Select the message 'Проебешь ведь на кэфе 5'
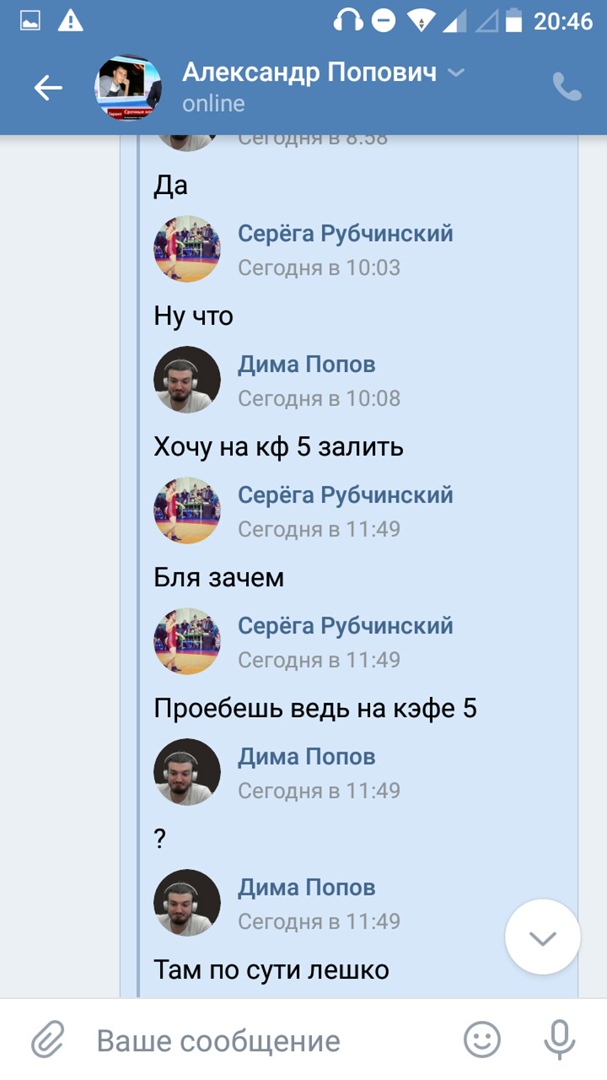The width and height of the screenshot is (607, 1080). click(x=316, y=709)
